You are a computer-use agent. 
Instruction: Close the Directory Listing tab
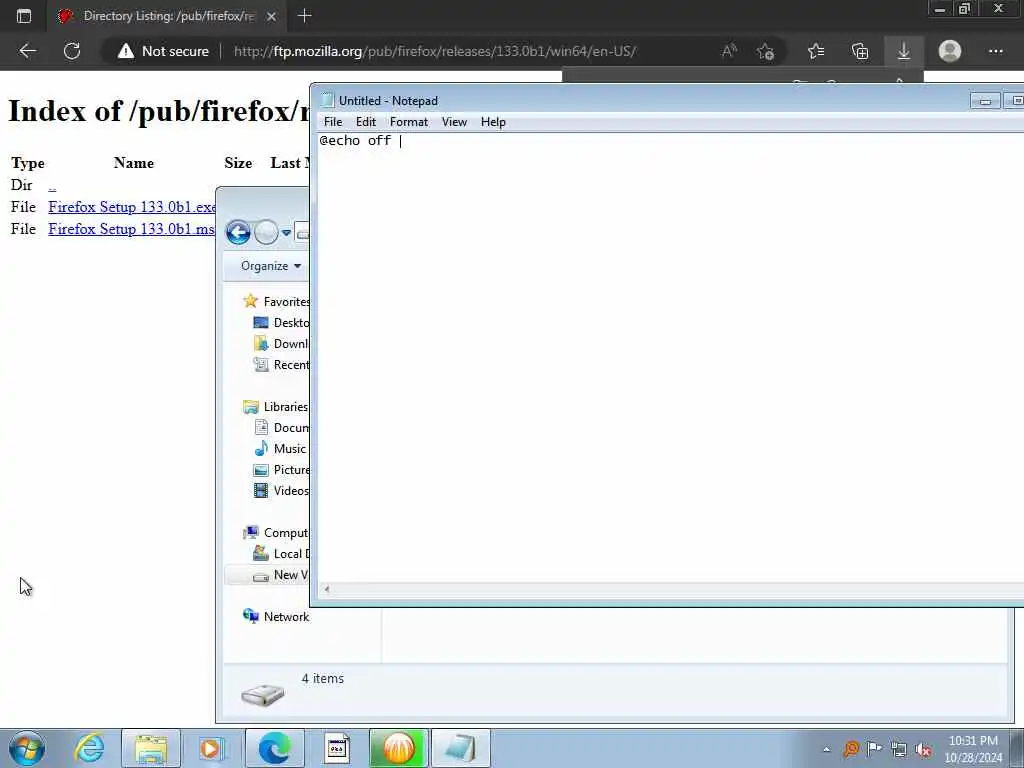[272, 16]
